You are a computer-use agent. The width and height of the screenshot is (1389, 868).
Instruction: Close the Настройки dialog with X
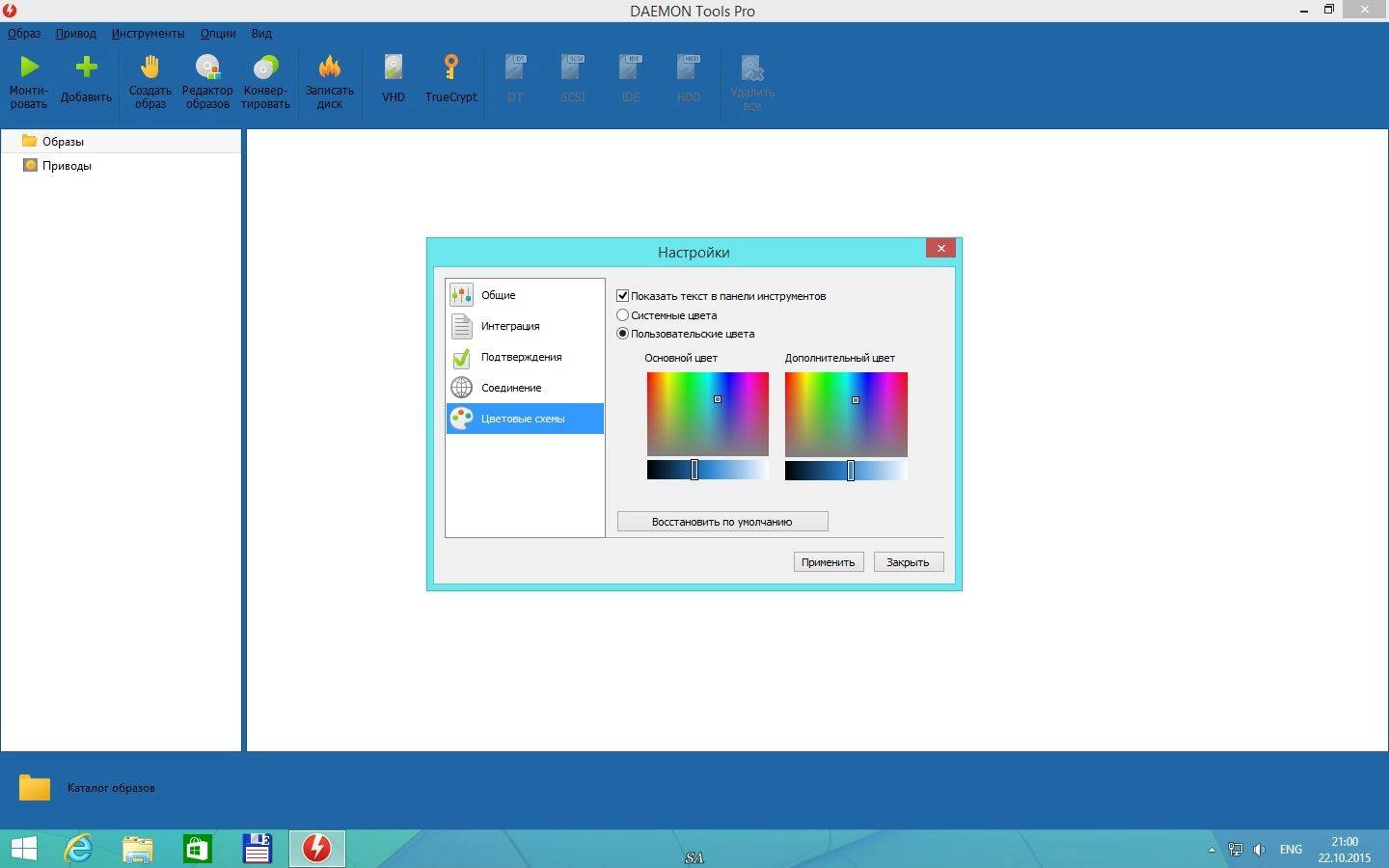click(940, 249)
